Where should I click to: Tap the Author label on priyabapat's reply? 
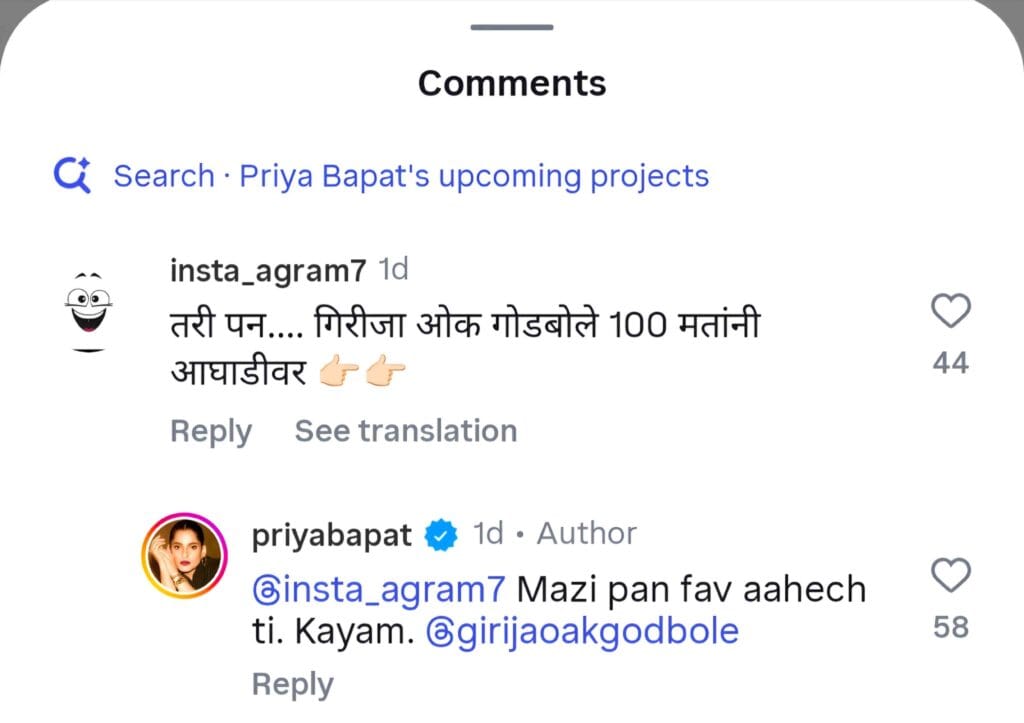pyautogui.click(x=586, y=534)
